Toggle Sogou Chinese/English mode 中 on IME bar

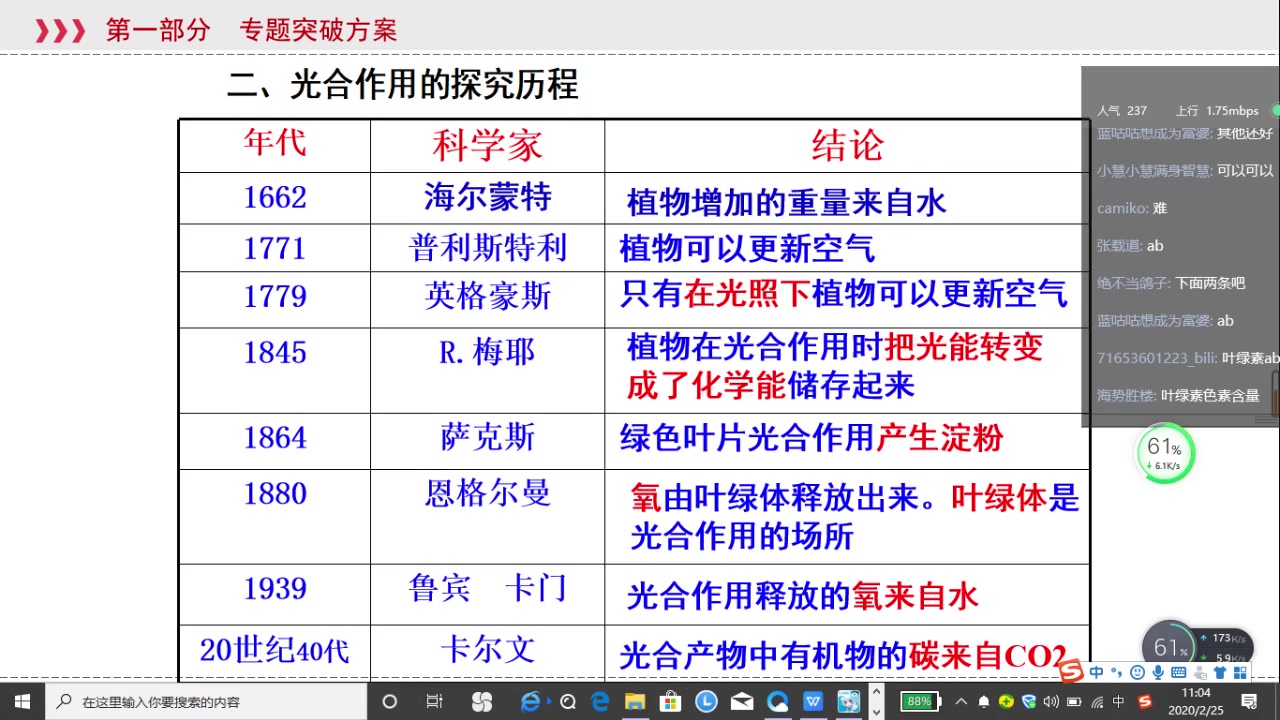tap(1096, 672)
